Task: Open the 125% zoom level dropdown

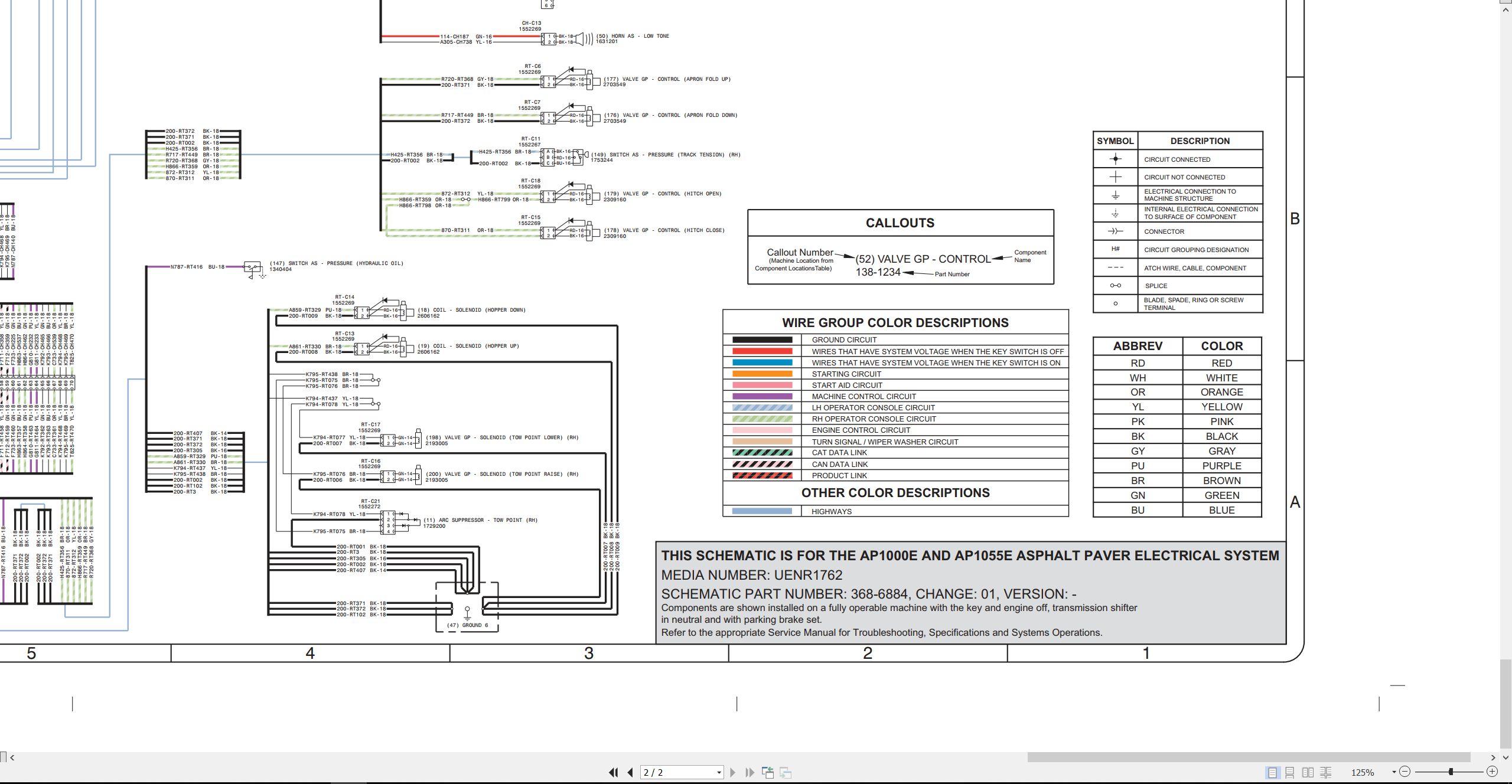Action: point(1394,772)
